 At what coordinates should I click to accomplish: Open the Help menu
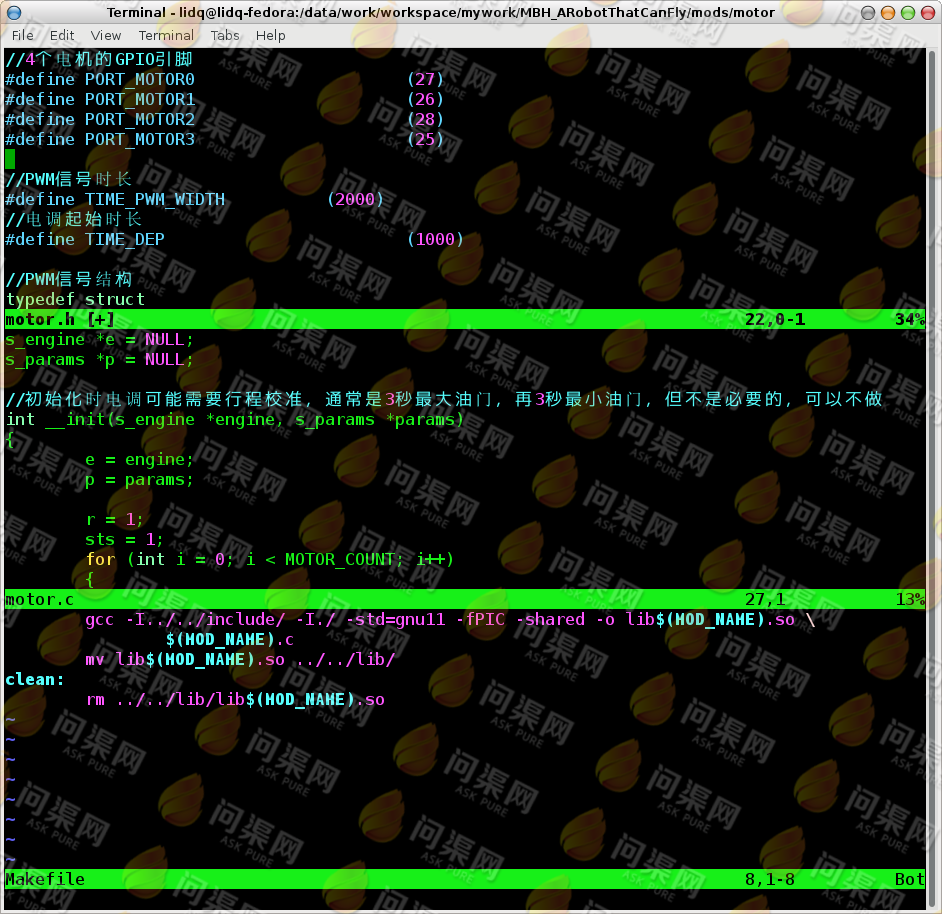pyautogui.click(x=270, y=35)
